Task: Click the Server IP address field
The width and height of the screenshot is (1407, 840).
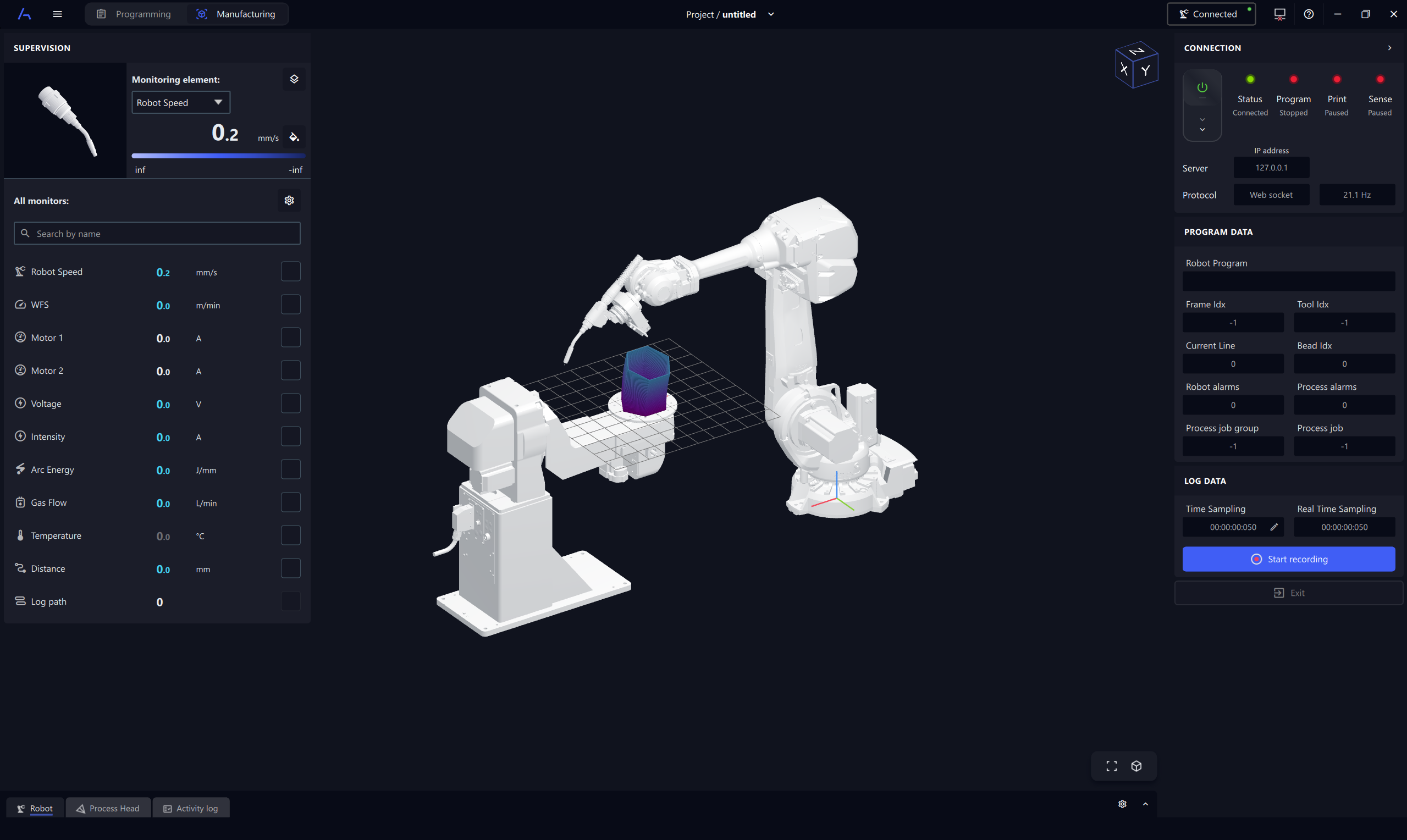Action: (x=1271, y=168)
